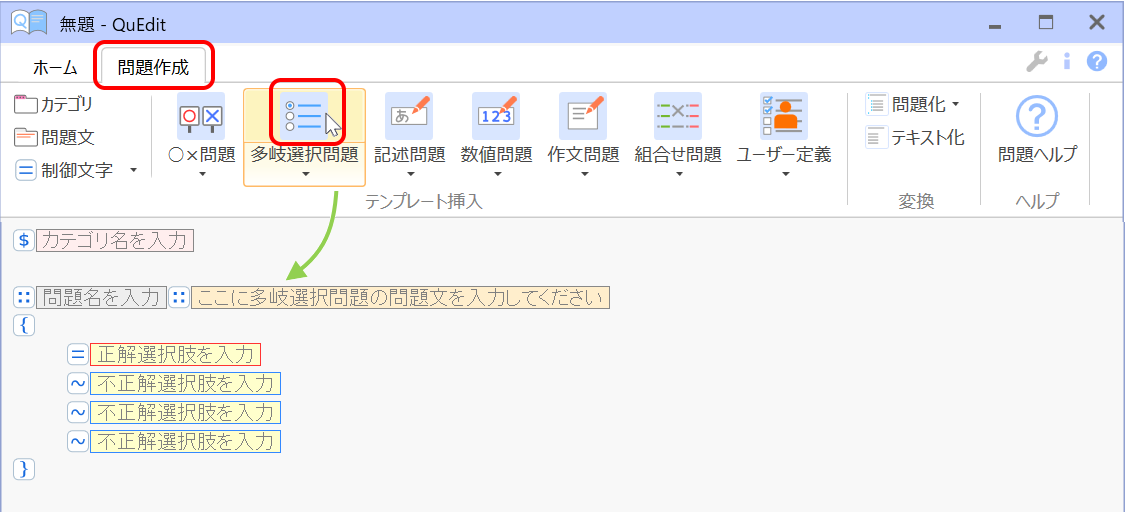Click the カテゴリ名を入力 placeholder field
The height and width of the screenshot is (512, 1125).
(x=114, y=240)
